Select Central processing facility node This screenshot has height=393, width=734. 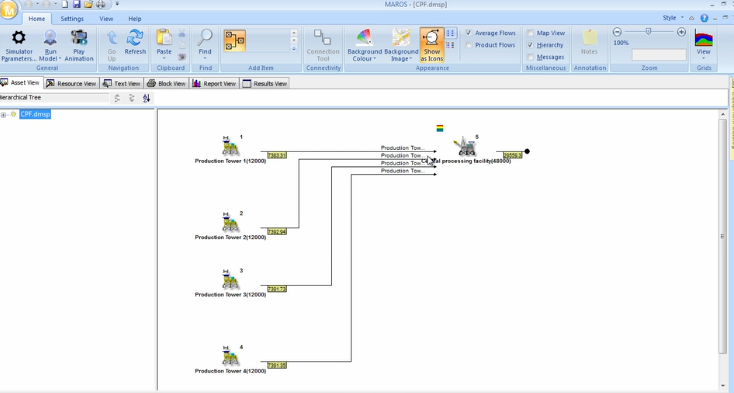point(465,146)
